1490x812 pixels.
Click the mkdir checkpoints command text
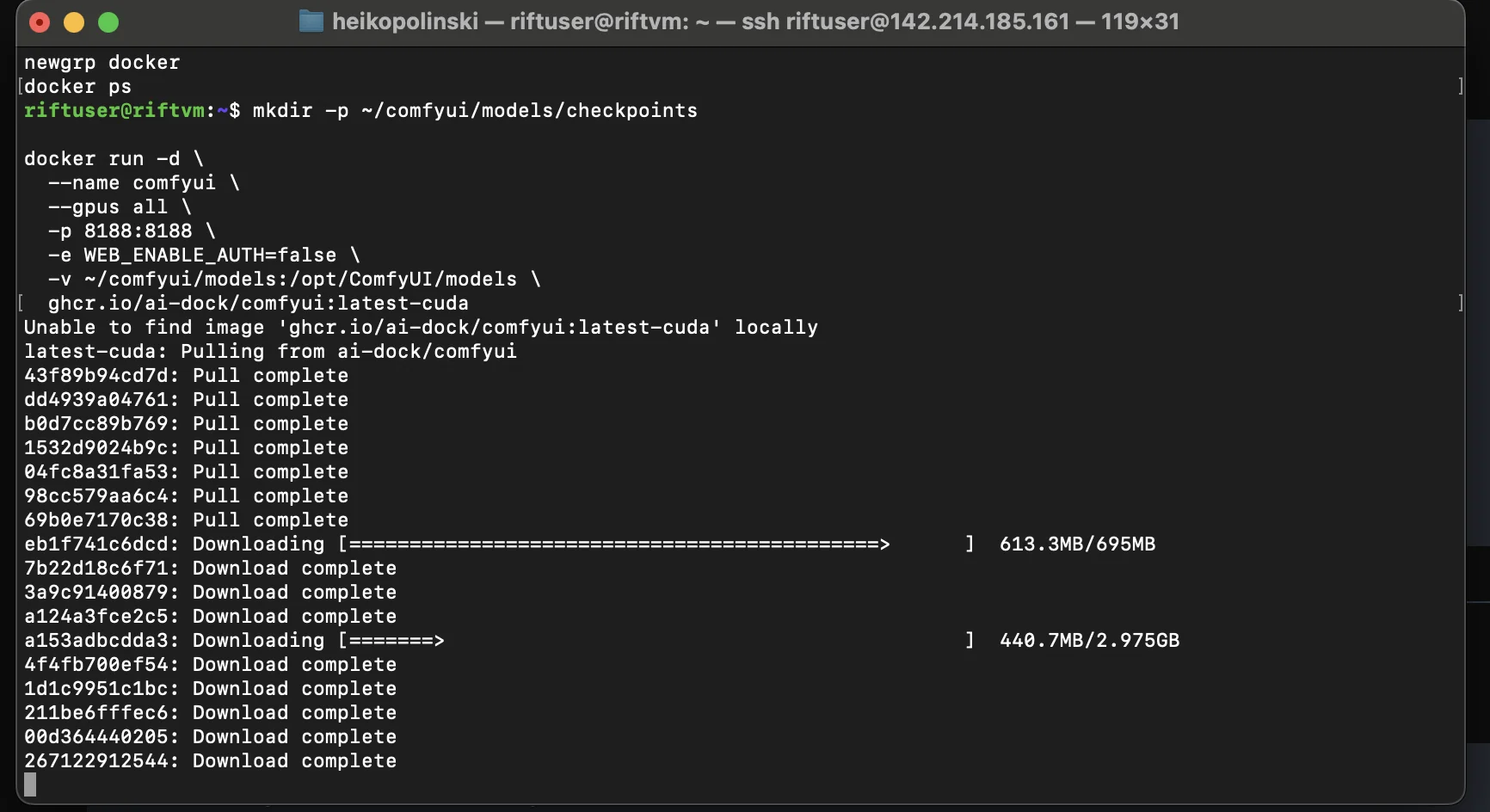click(474, 110)
